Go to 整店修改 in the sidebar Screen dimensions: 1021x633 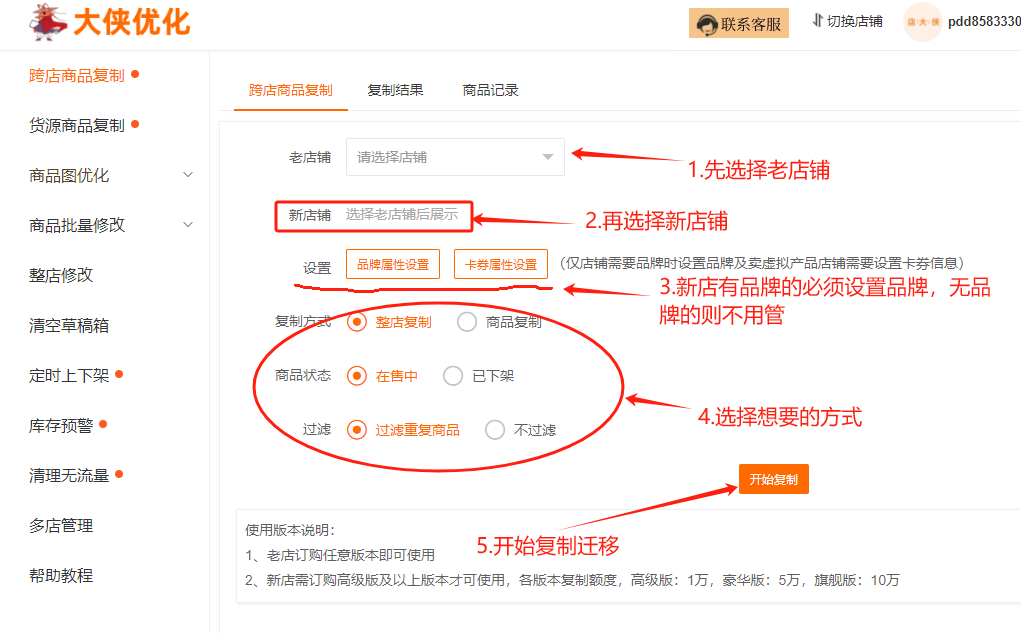[x=61, y=275]
